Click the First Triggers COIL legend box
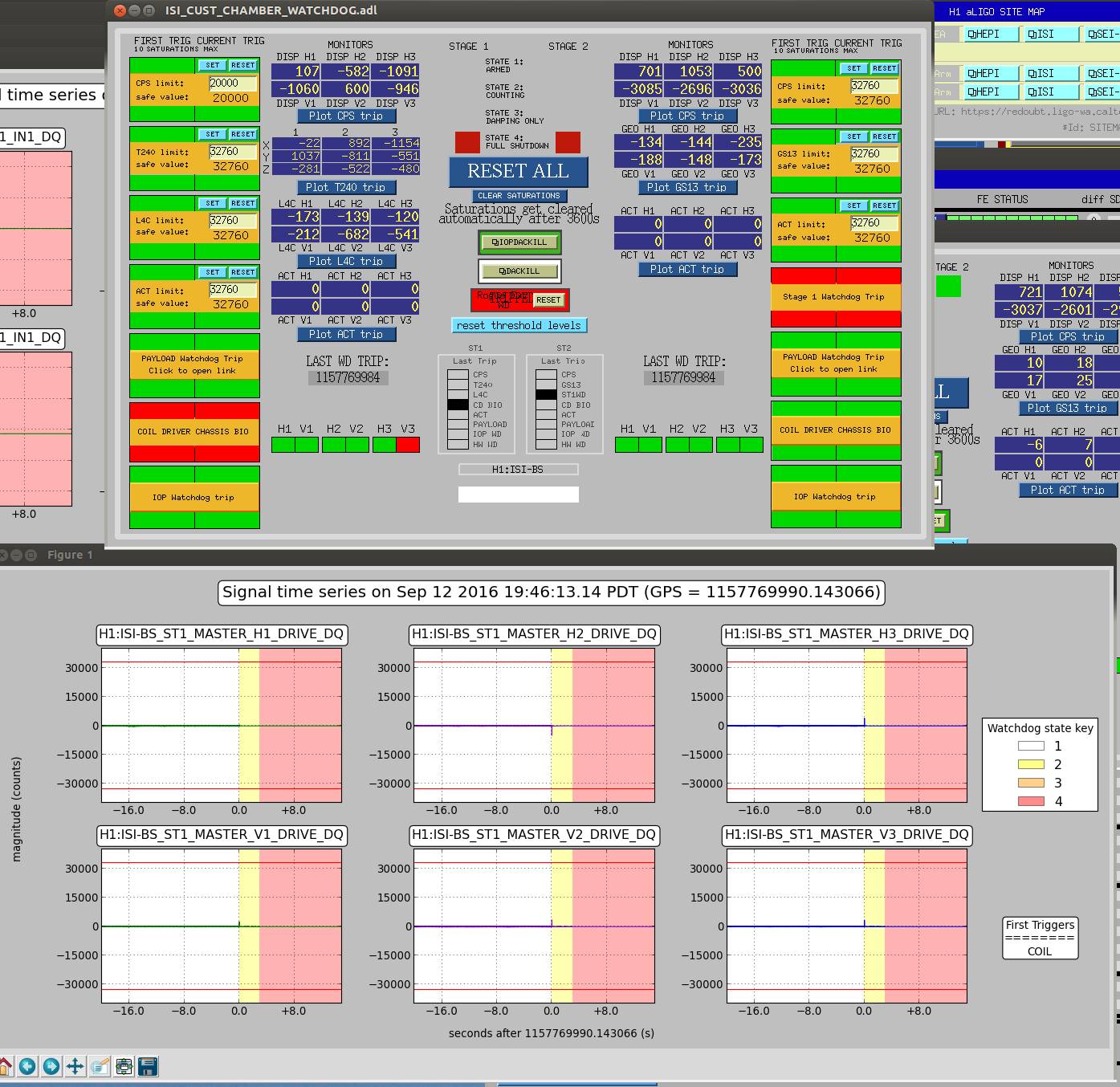Image resolution: width=1120 pixels, height=1087 pixels. [x=1040, y=938]
